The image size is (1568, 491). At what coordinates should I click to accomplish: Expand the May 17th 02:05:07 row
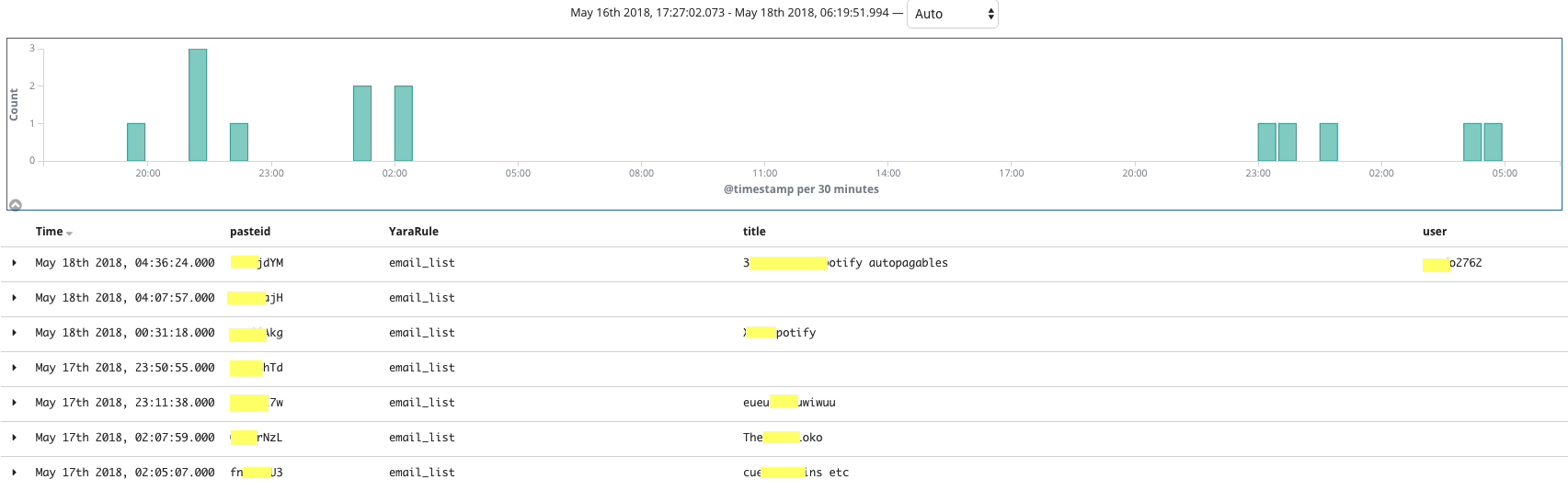[x=15, y=473]
